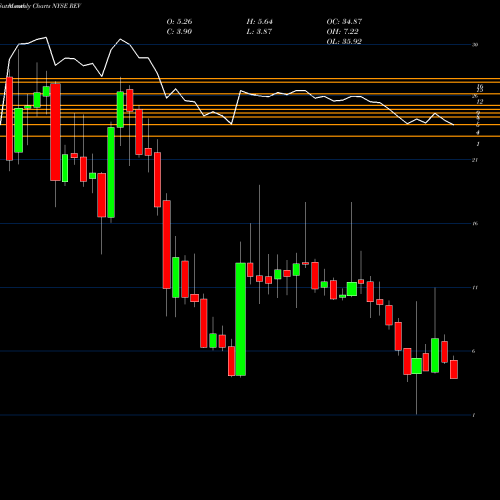This screenshot has height=500, width=500.
Task: Click the 'C: 3.90' close value
Action: tap(179, 32)
